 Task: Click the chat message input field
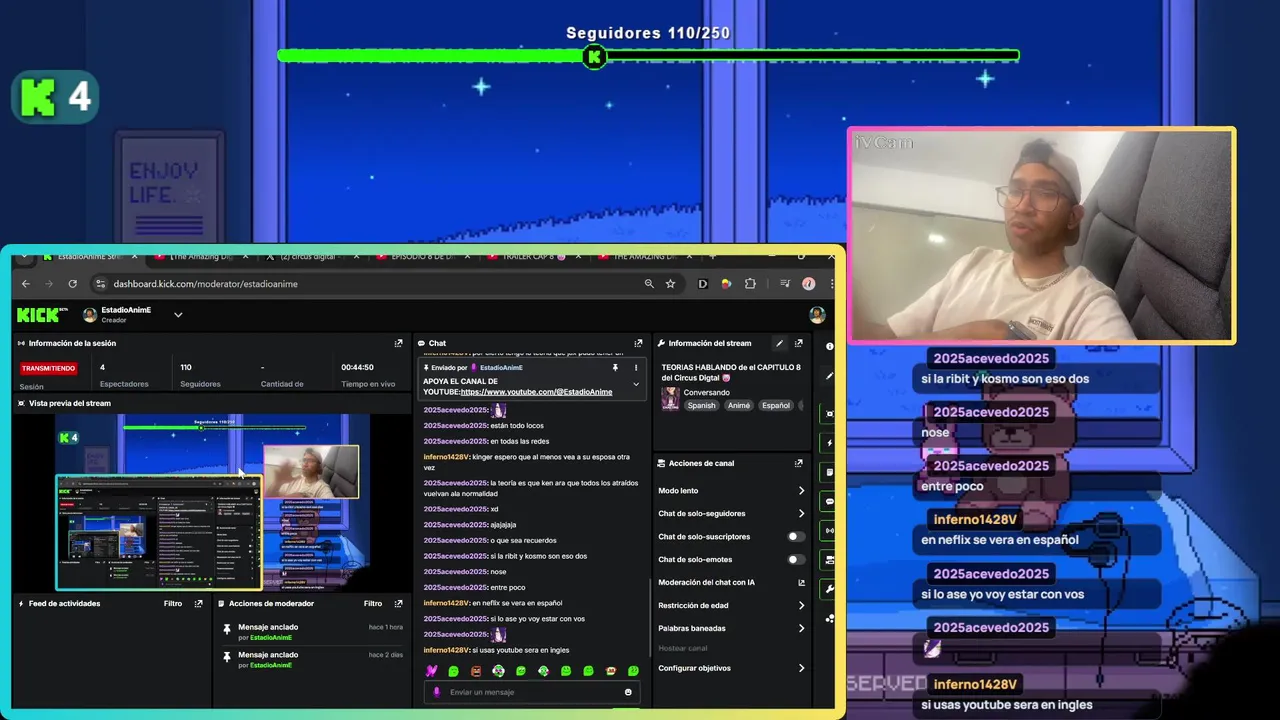point(530,692)
